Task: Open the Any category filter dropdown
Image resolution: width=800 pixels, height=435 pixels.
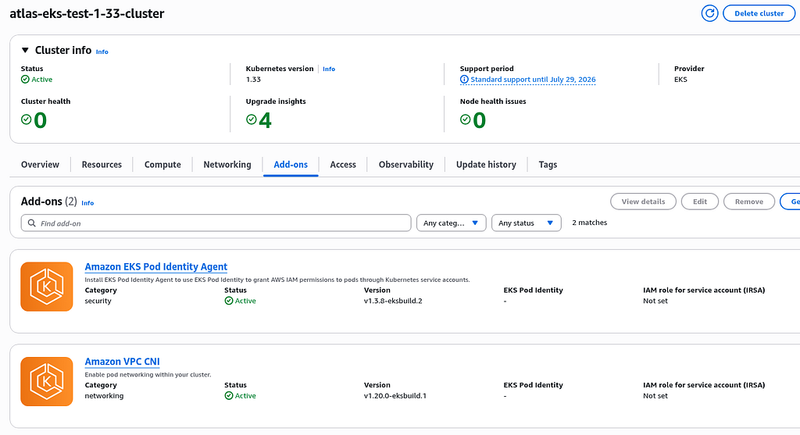Action: pos(451,223)
